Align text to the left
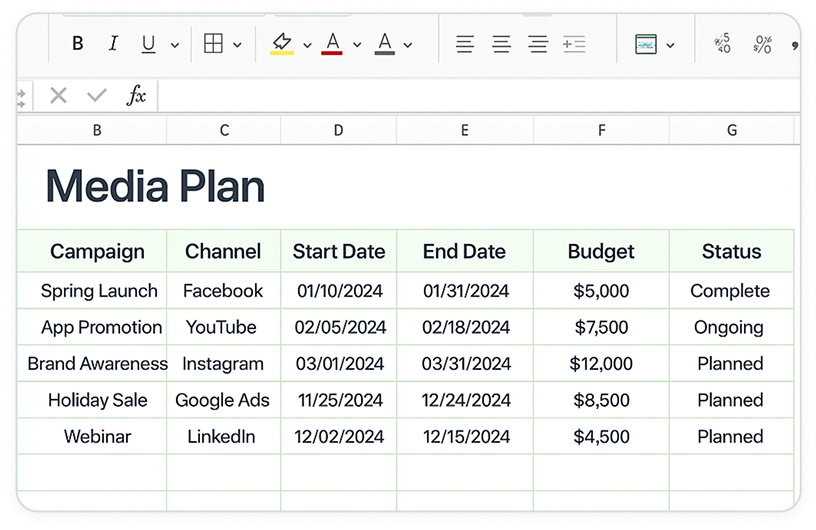Viewport: 816px width, 530px height. [x=465, y=44]
